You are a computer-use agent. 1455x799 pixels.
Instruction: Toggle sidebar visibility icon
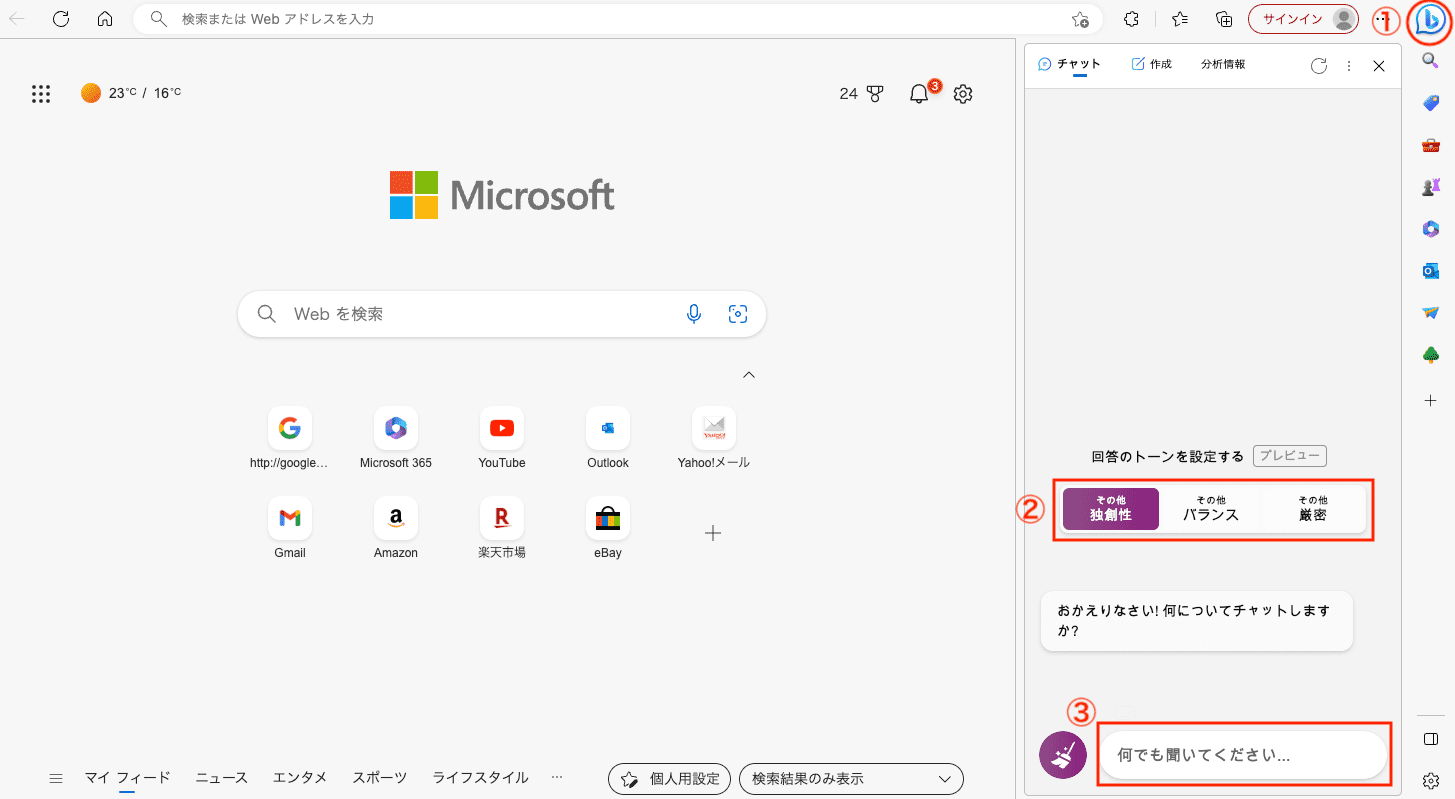(1431, 739)
